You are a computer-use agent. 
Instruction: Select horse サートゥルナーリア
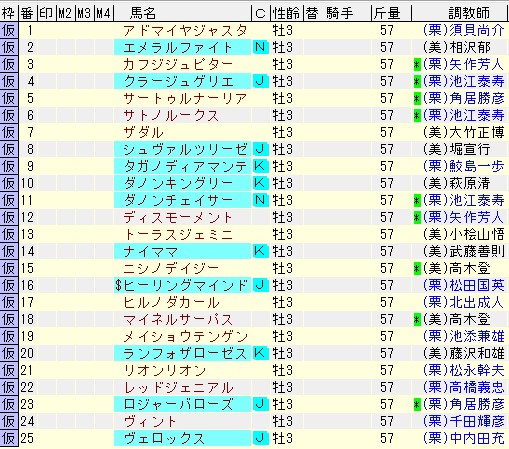point(185,99)
